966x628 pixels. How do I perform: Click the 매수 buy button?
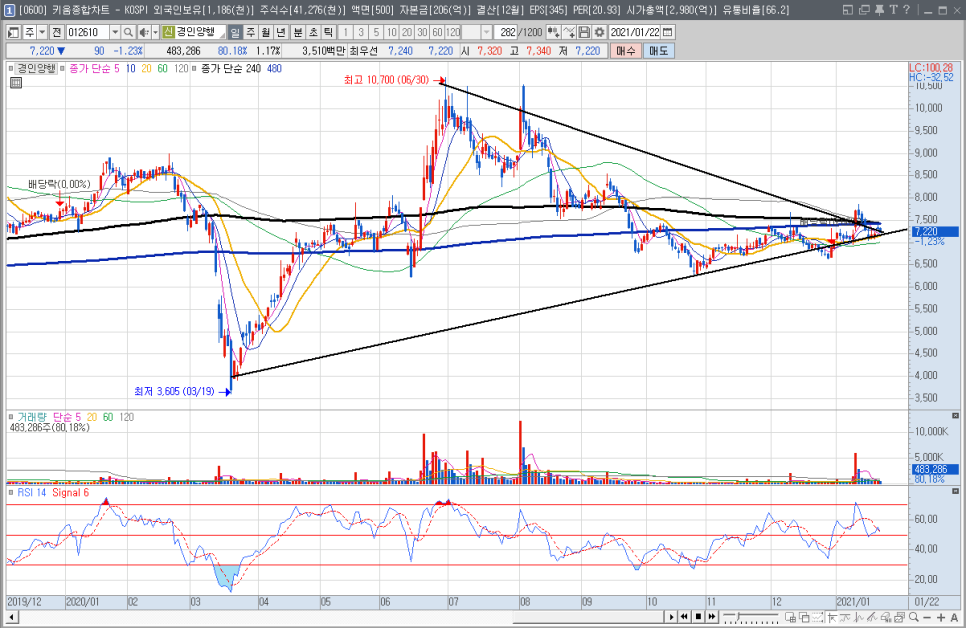[x=626, y=51]
